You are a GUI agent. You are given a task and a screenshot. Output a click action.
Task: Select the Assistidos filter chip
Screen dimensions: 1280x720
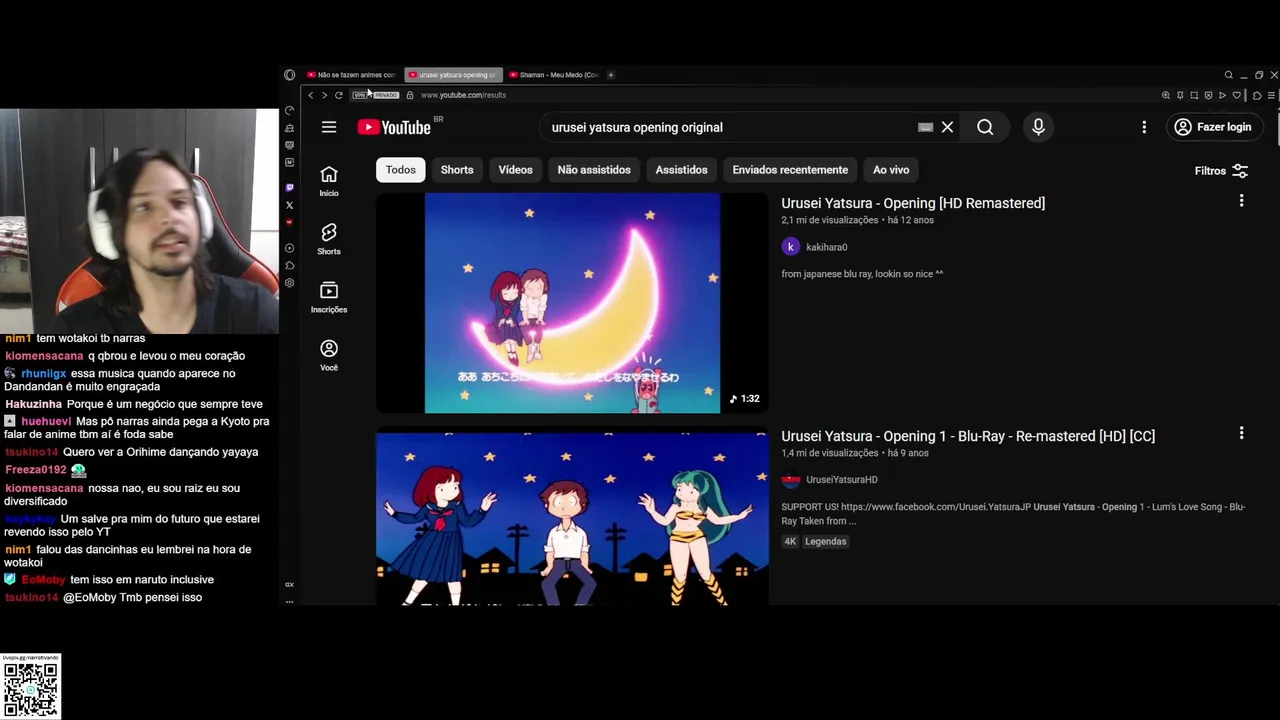681,170
